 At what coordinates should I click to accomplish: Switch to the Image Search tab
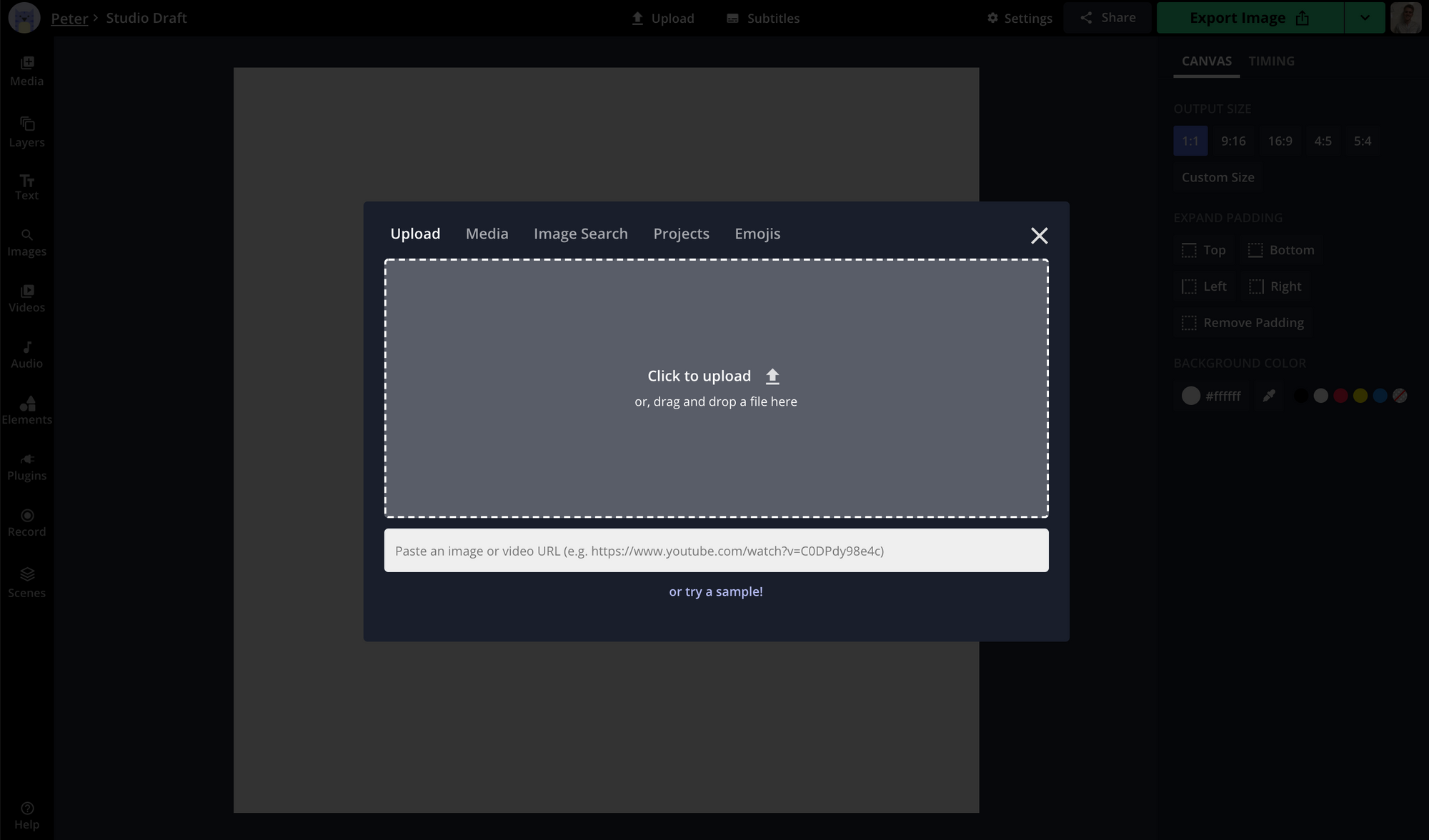pyautogui.click(x=580, y=234)
